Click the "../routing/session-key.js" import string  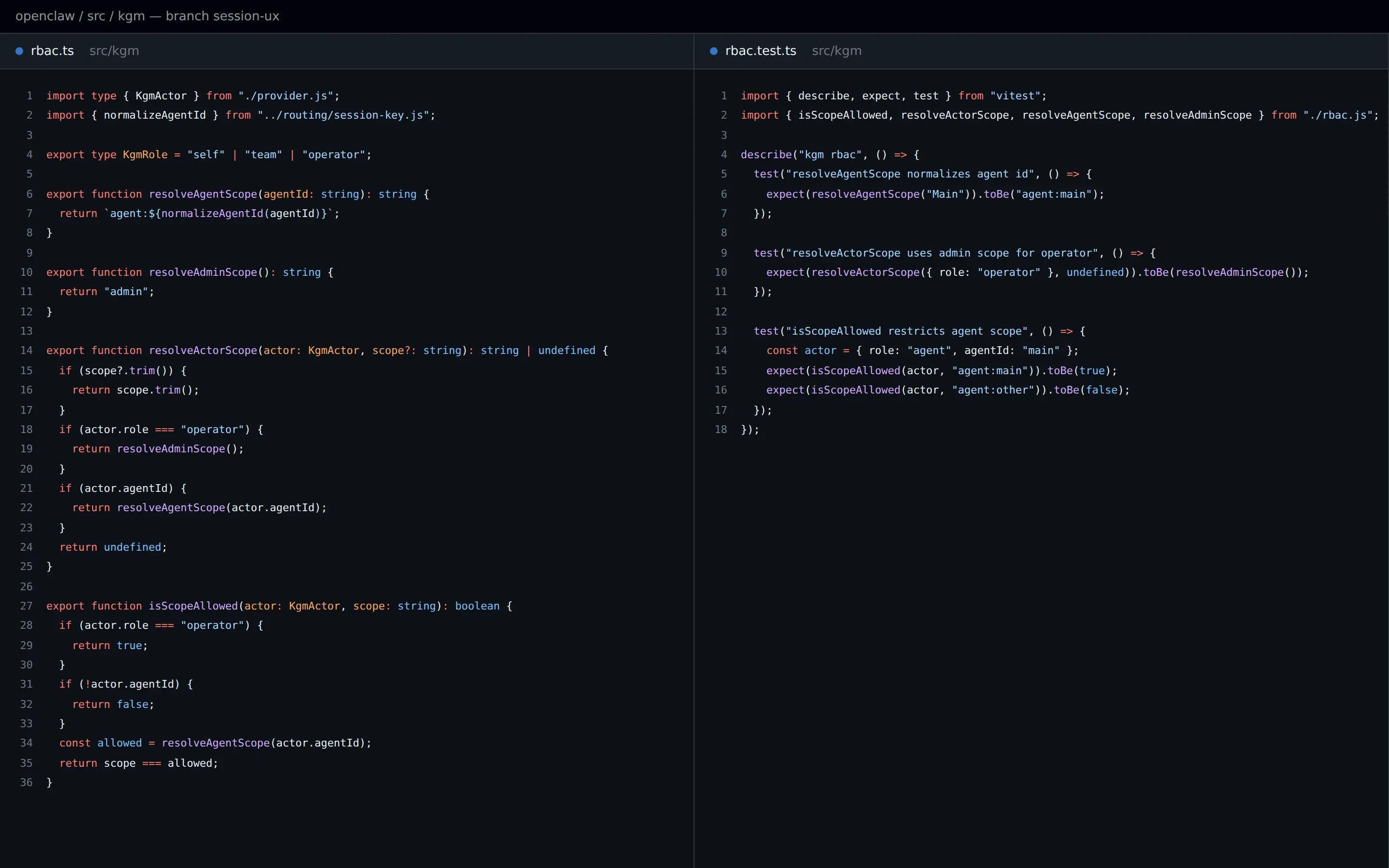pos(343,115)
